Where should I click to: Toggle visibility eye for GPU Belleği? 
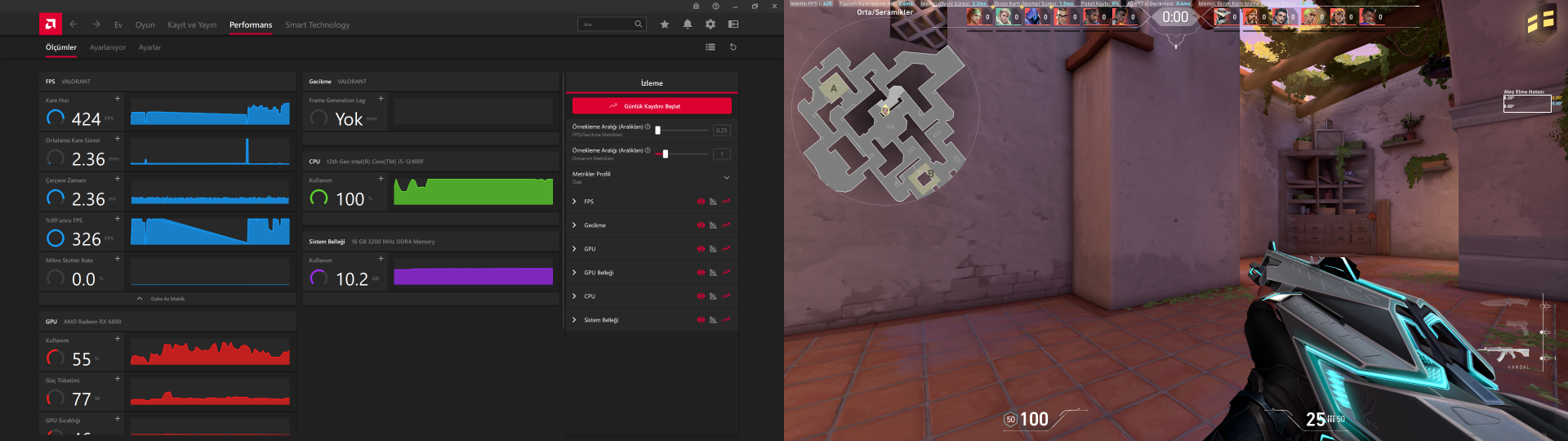[x=701, y=273]
